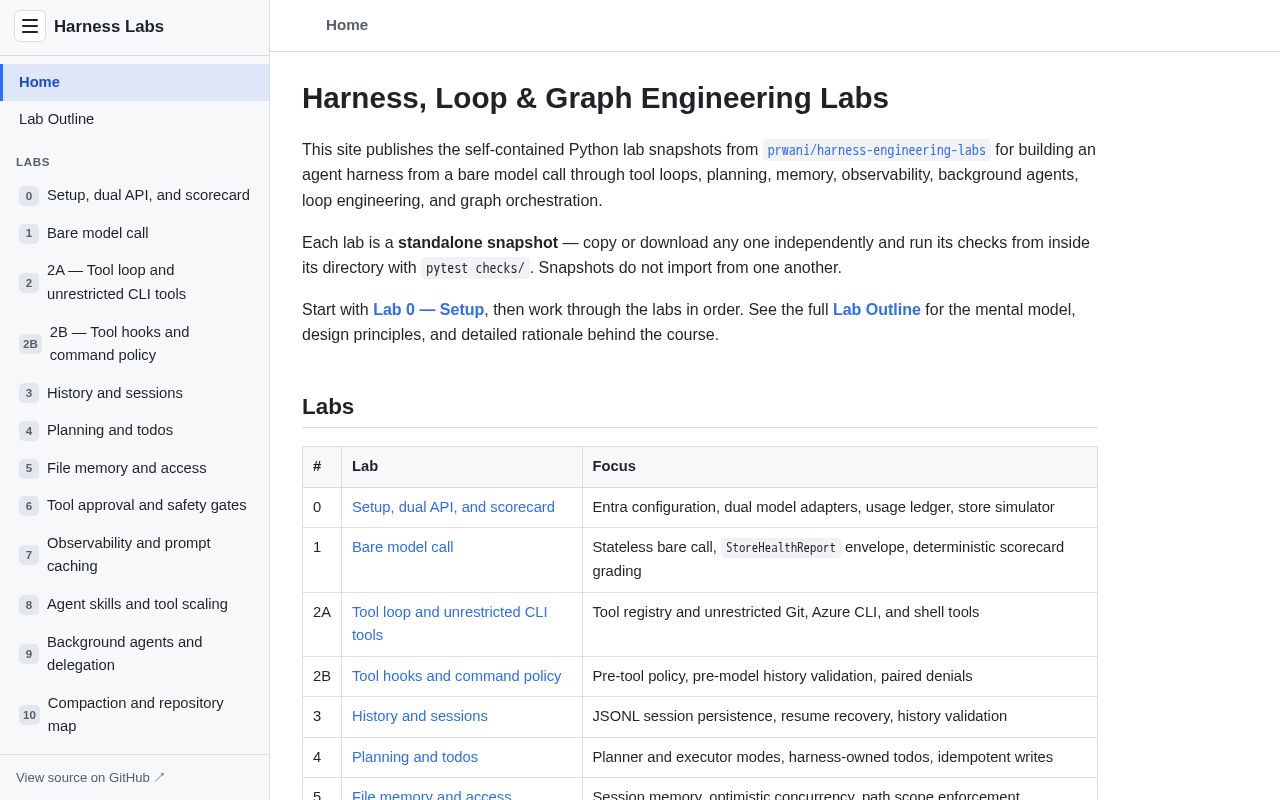The width and height of the screenshot is (1280, 800).
Task: Click the 'JSONL session persistence' focus cell
Action: point(839,716)
